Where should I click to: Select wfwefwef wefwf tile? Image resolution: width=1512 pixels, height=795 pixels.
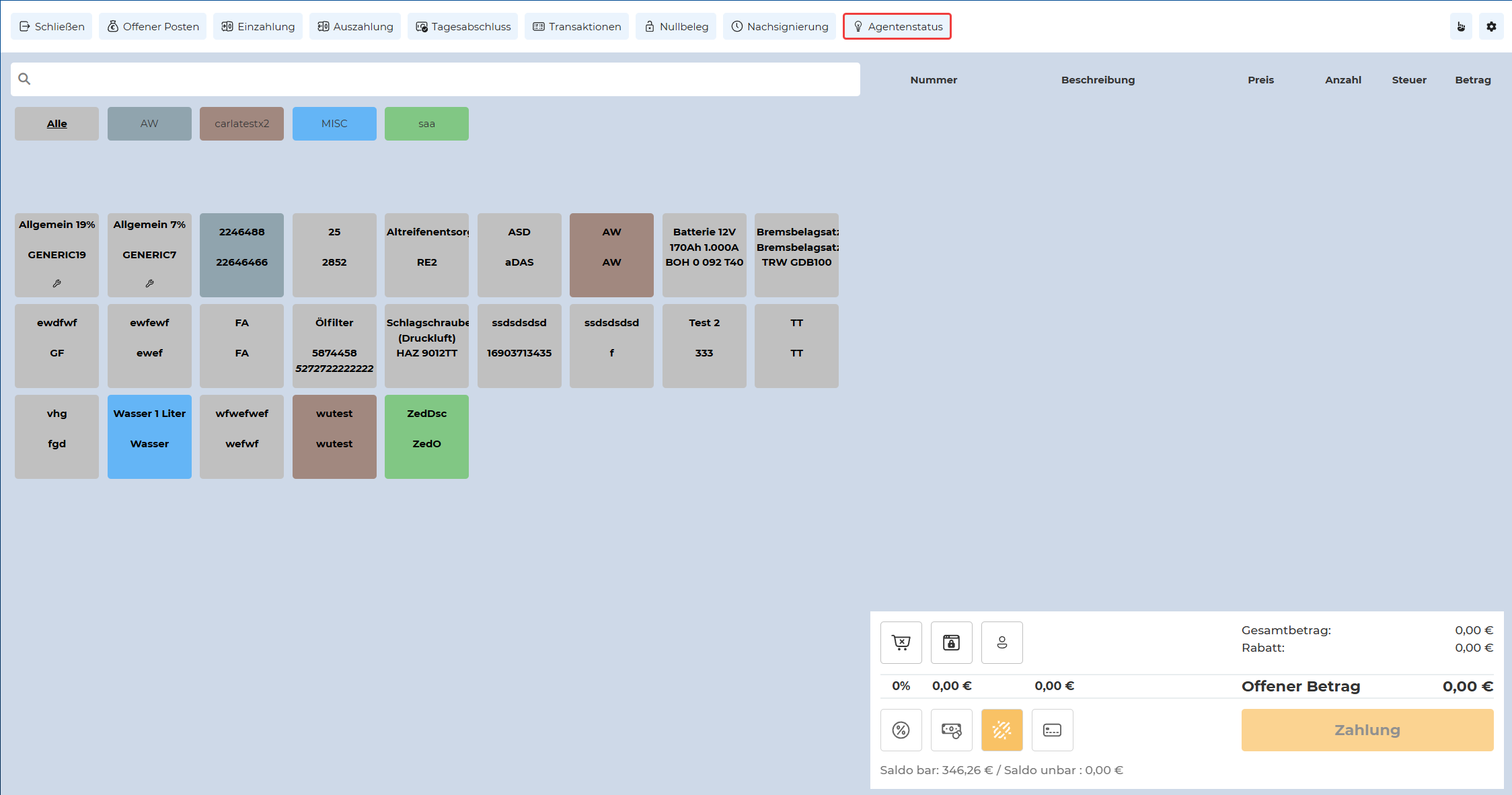pos(241,437)
